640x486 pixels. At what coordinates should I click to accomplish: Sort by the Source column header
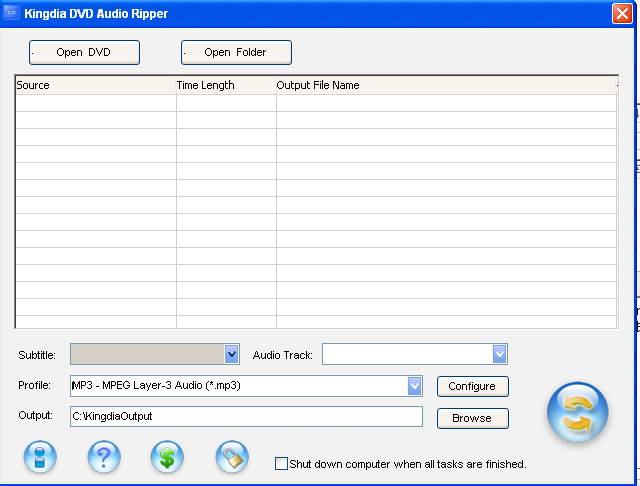tap(96, 85)
